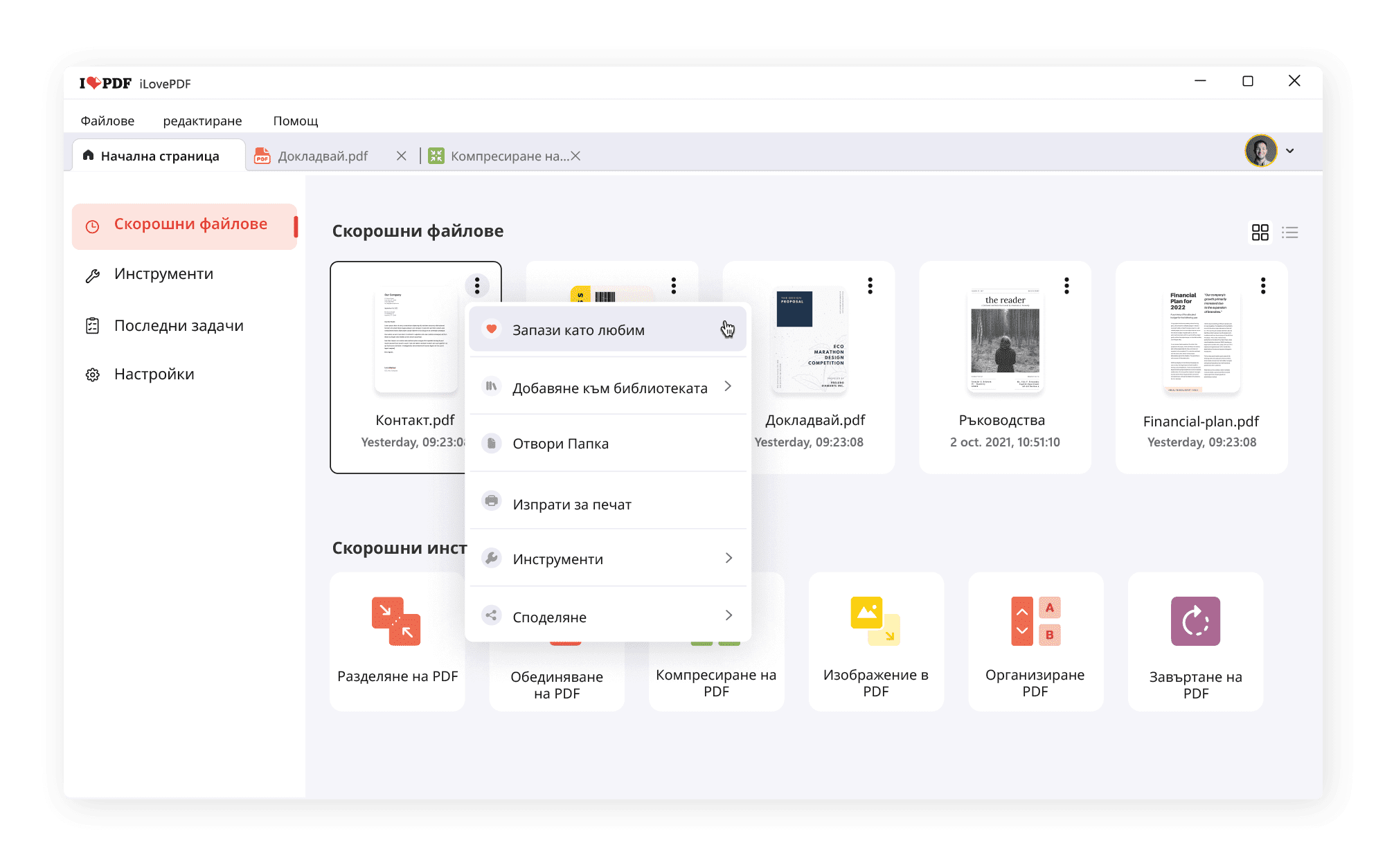The image size is (1385, 868).
Task: Click the gear icon for Настройки
Action: 92,375
